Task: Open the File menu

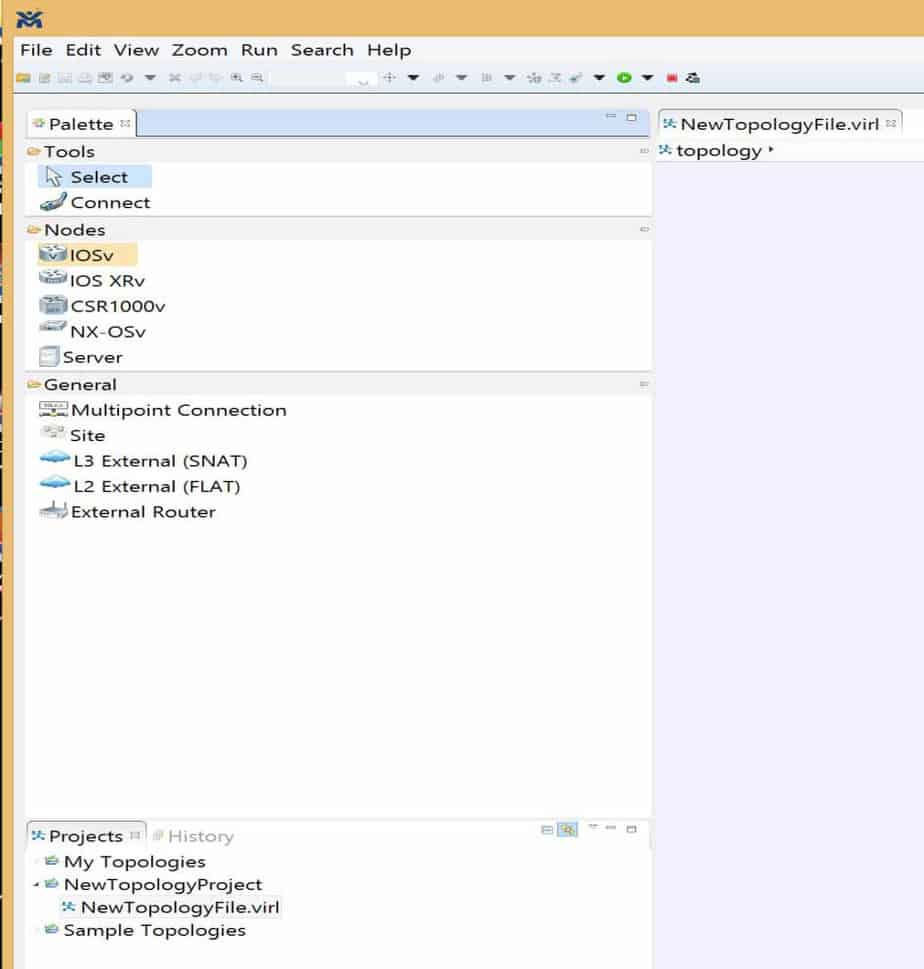Action: click(36, 50)
